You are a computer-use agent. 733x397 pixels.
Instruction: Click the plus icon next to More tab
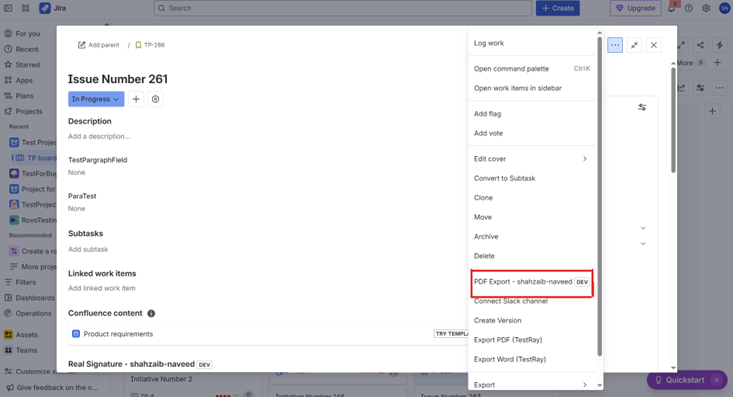point(718,63)
